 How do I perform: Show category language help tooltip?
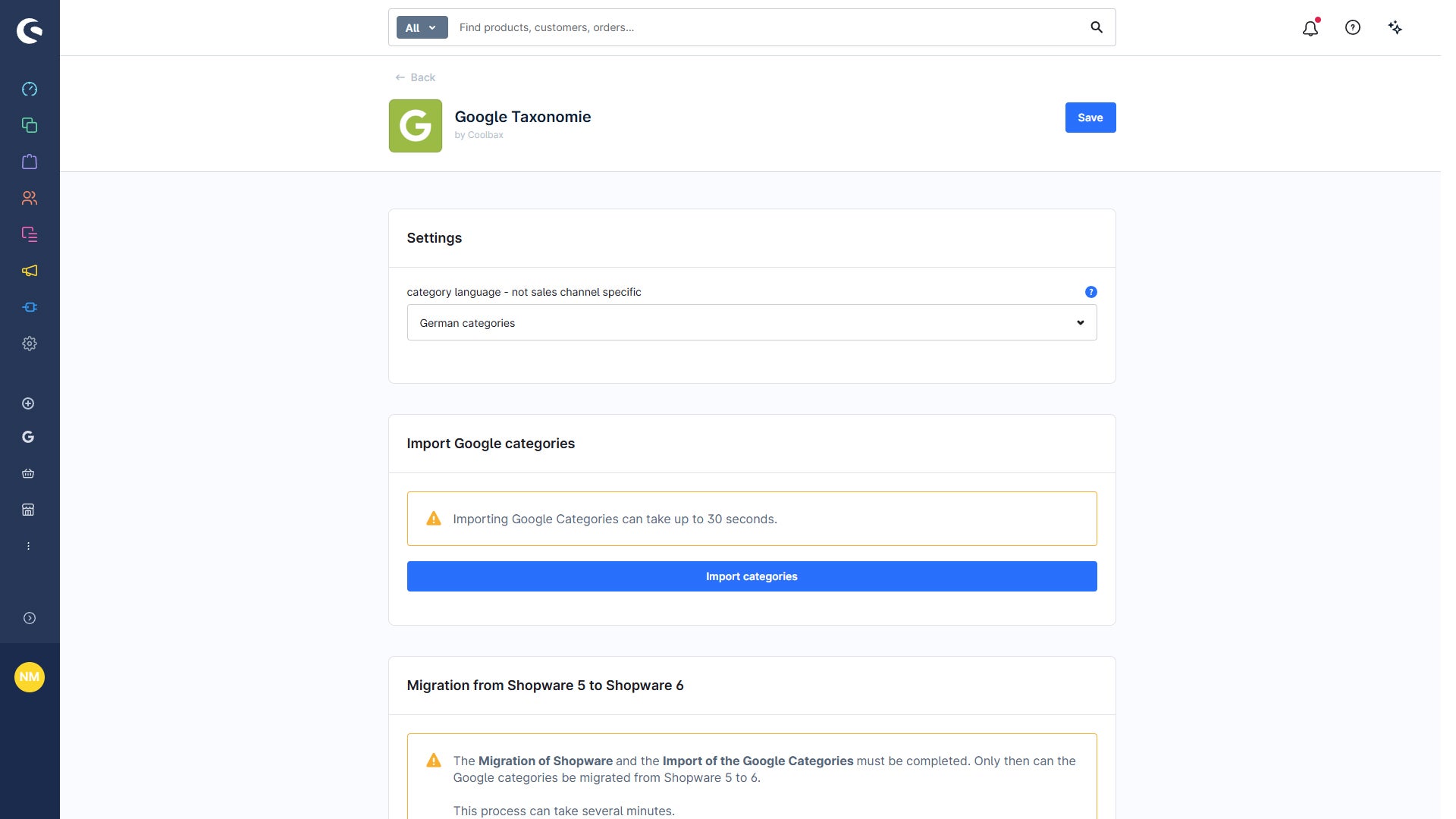[1091, 292]
